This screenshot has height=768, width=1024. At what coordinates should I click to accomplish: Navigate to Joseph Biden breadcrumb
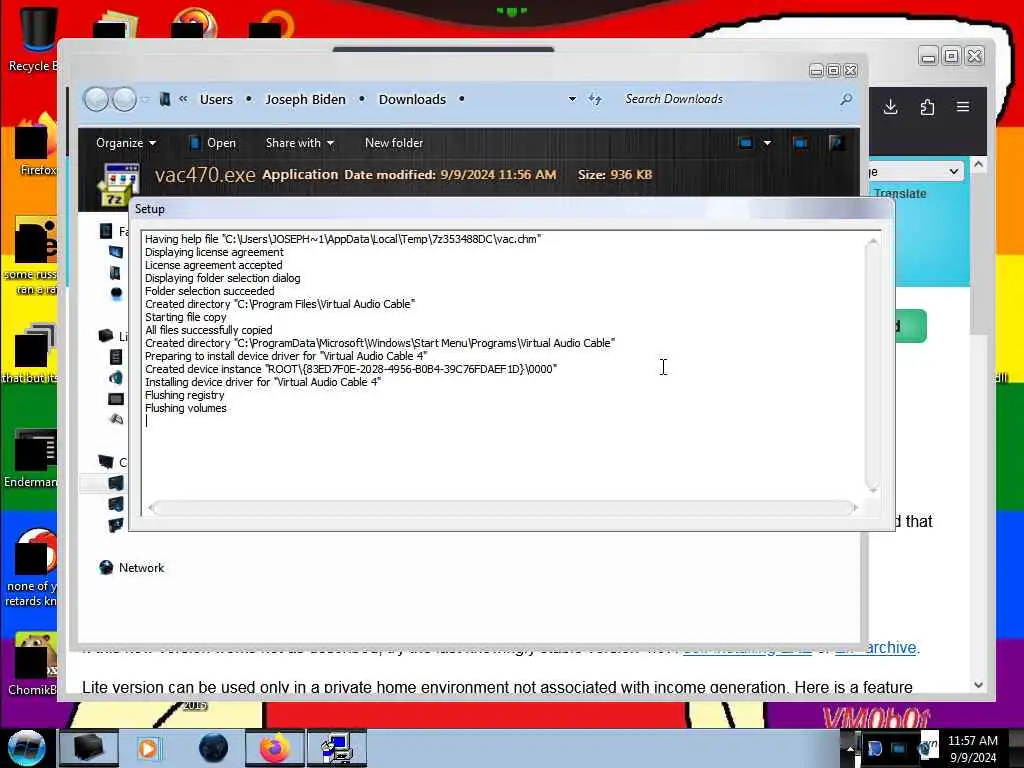pyautogui.click(x=306, y=99)
